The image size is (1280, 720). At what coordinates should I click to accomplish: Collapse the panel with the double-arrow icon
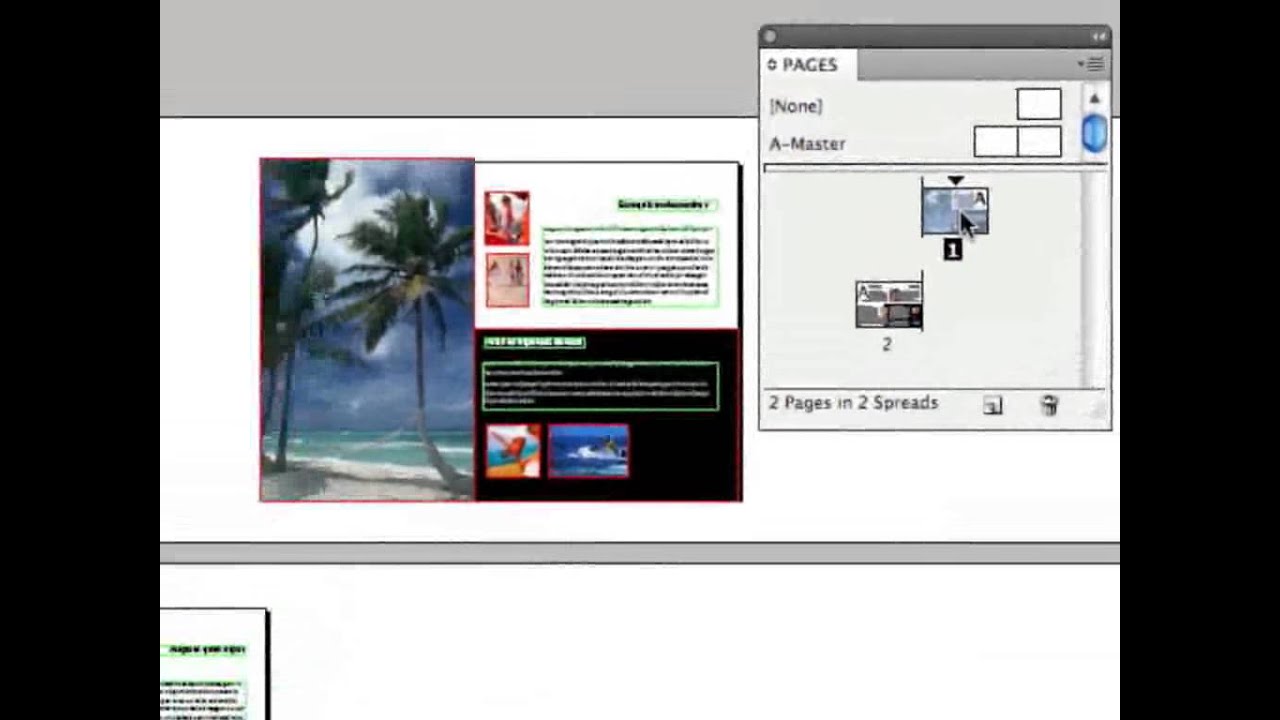click(x=1099, y=37)
